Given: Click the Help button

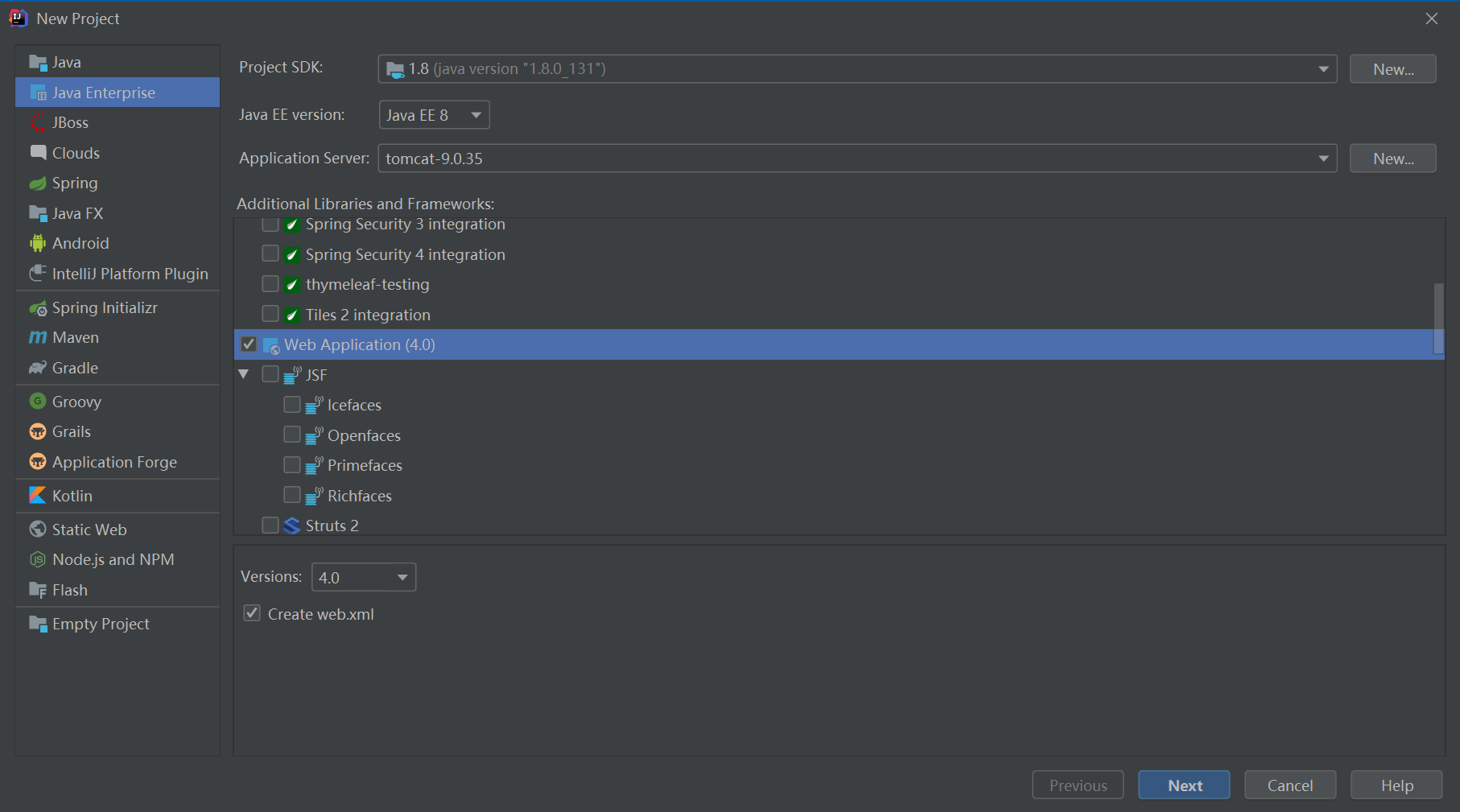Looking at the screenshot, I should pos(1396,785).
